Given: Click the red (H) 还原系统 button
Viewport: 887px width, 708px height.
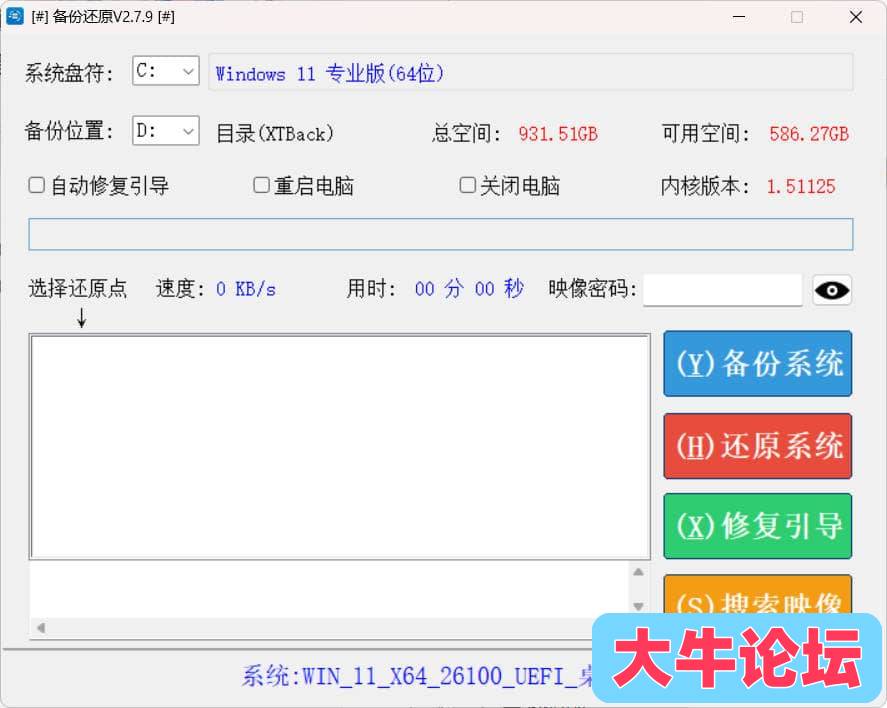Looking at the screenshot, I should pos(757,446).
